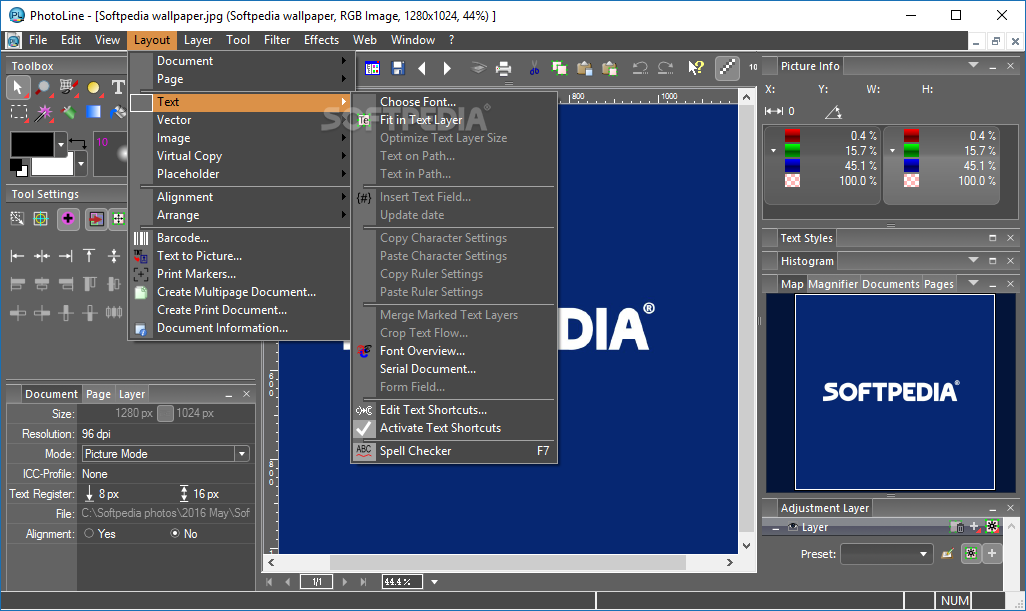The width and height of the screenshot is (1026, 611).
Task: Click the Softpedia thumbnail in Map panel
Action: 894,391
